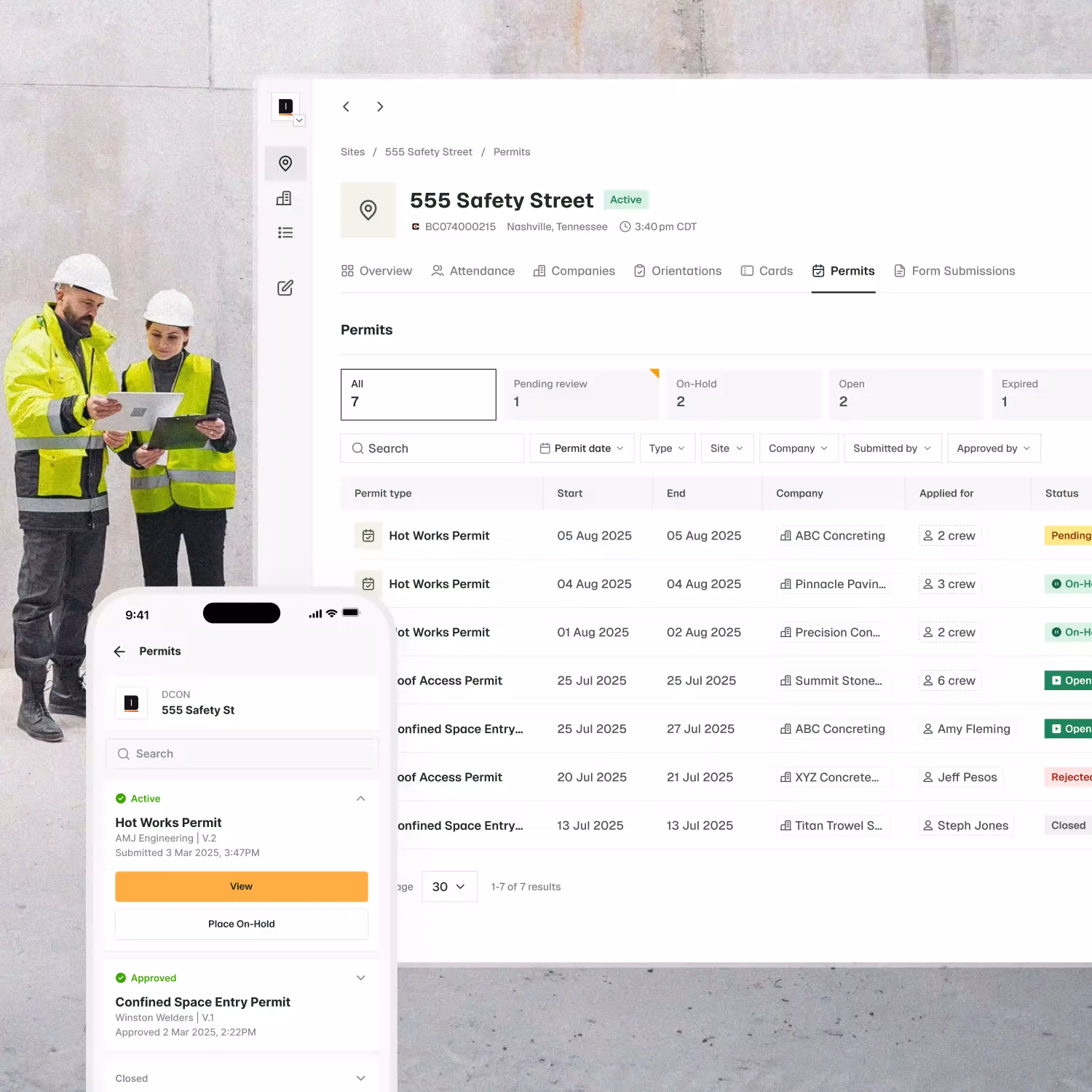Image resolution: width=1092 pixels, height=1092 pixels.
Task: Open the Permit date filter dropdown
Action: tap(582, 448)
